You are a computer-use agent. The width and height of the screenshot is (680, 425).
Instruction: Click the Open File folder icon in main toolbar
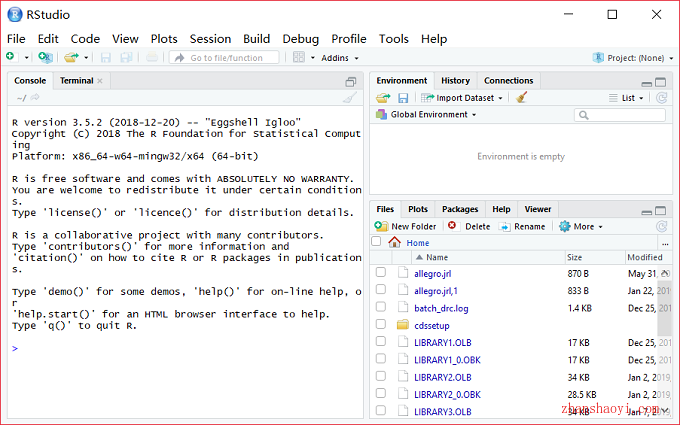point(71,57)
